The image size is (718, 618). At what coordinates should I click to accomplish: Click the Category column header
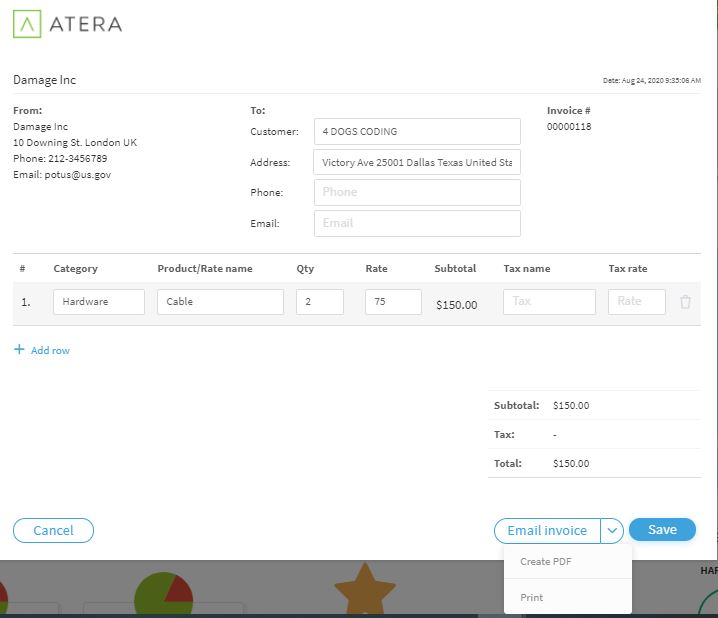click(76, 269)
